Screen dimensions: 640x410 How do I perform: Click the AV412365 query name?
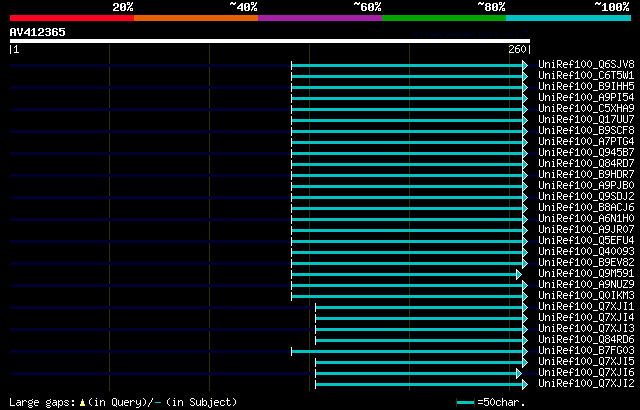coord(38,32)
